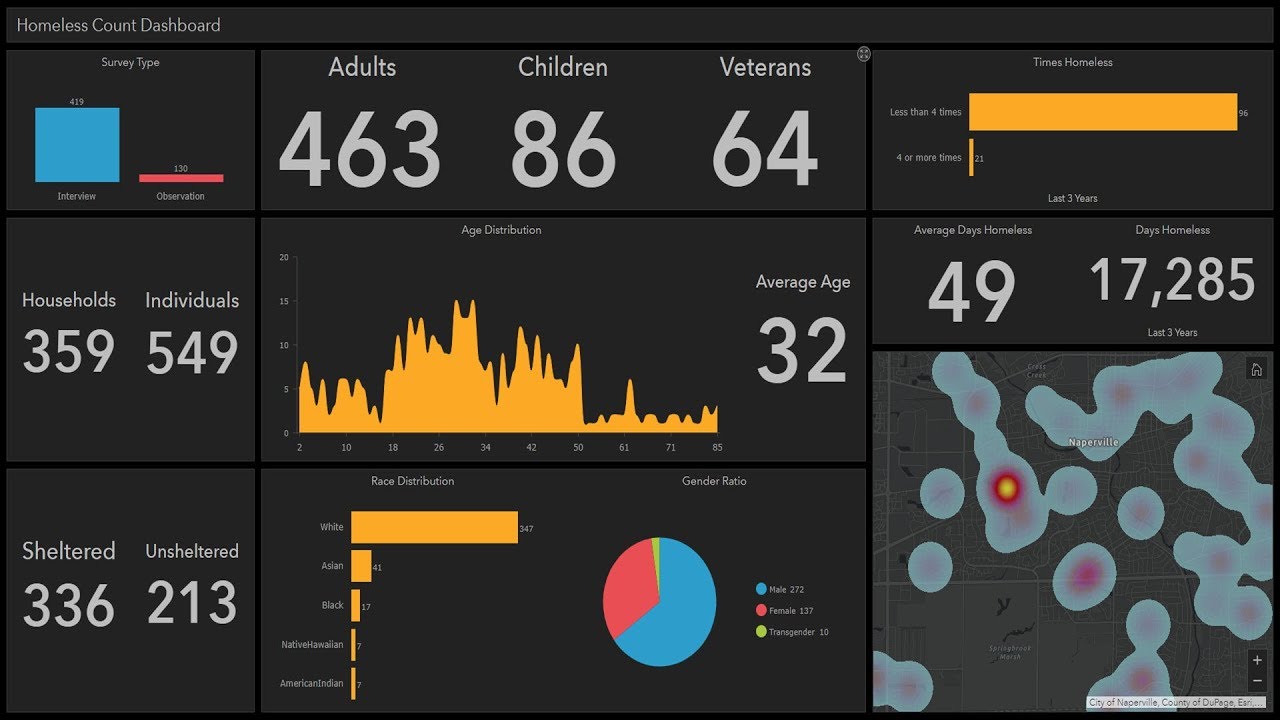The height and width of the screenshot is (720, 1280).
Task: Click the Sheltered value 336
Action: (x=69, y=605)
